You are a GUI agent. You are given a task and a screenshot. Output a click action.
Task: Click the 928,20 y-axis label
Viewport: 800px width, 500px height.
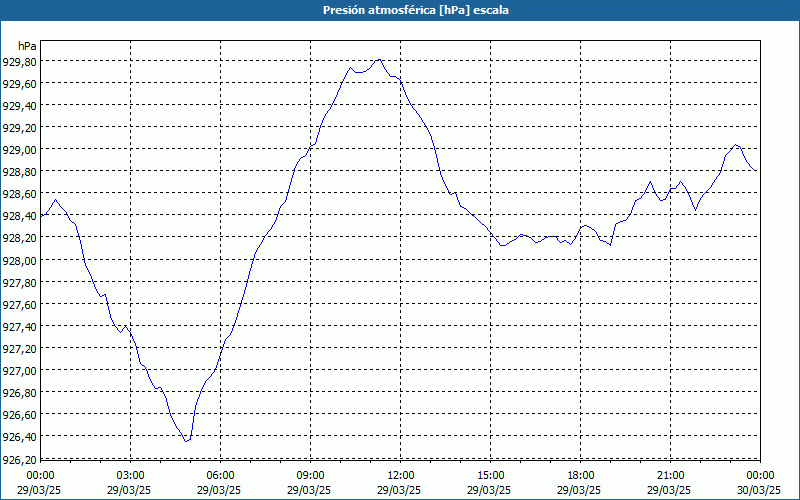point(19,237)
